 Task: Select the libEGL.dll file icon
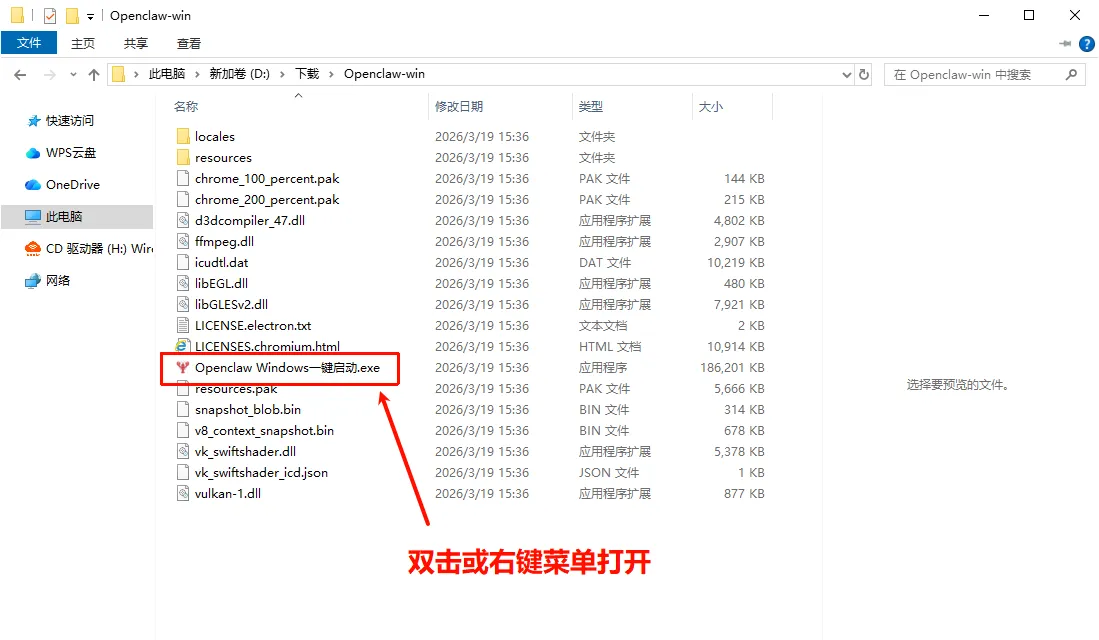pyautogui.click(x=183, y=283)
